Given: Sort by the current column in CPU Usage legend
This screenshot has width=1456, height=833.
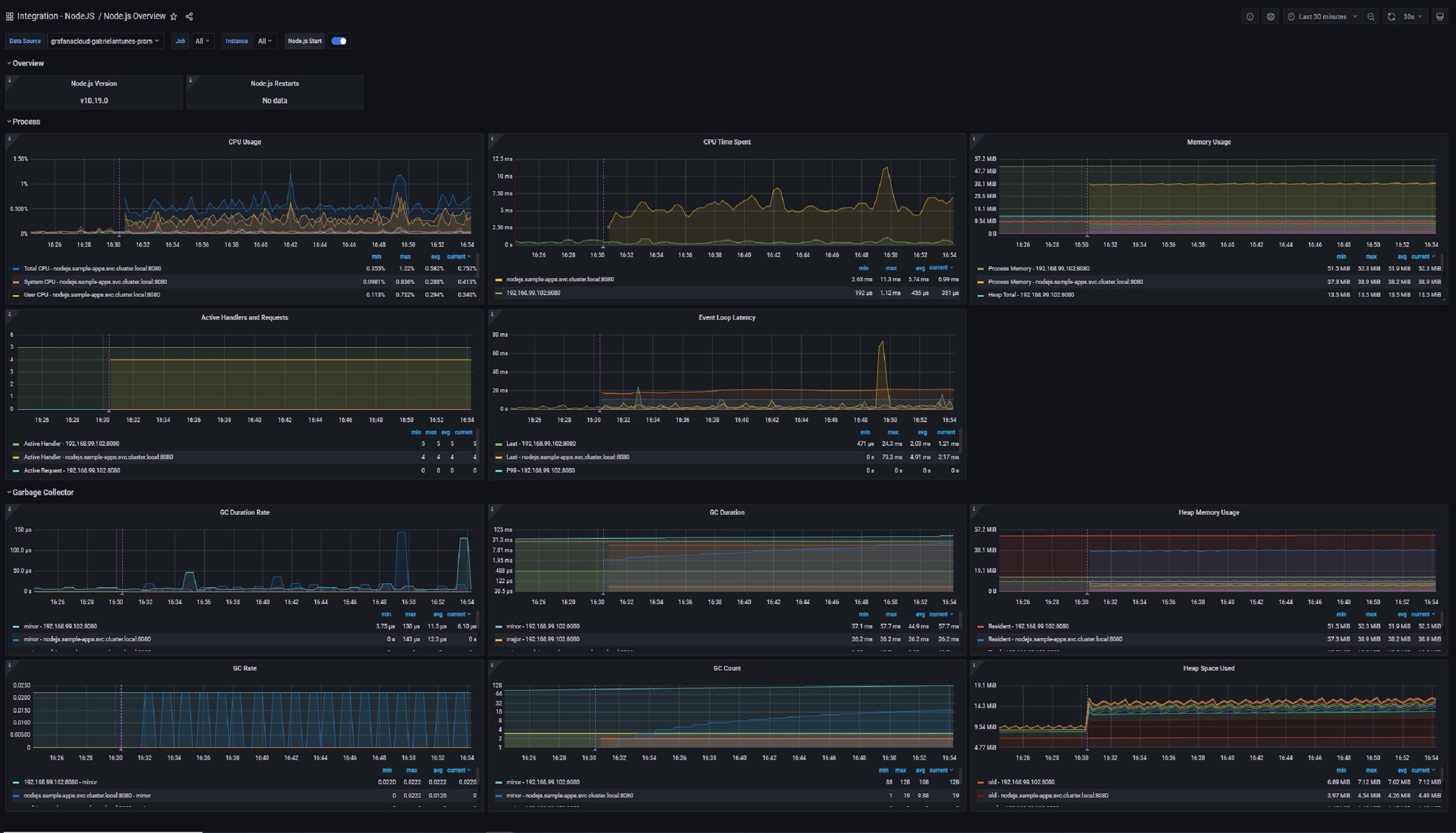Looking at the screenshot, I should 458,256.
